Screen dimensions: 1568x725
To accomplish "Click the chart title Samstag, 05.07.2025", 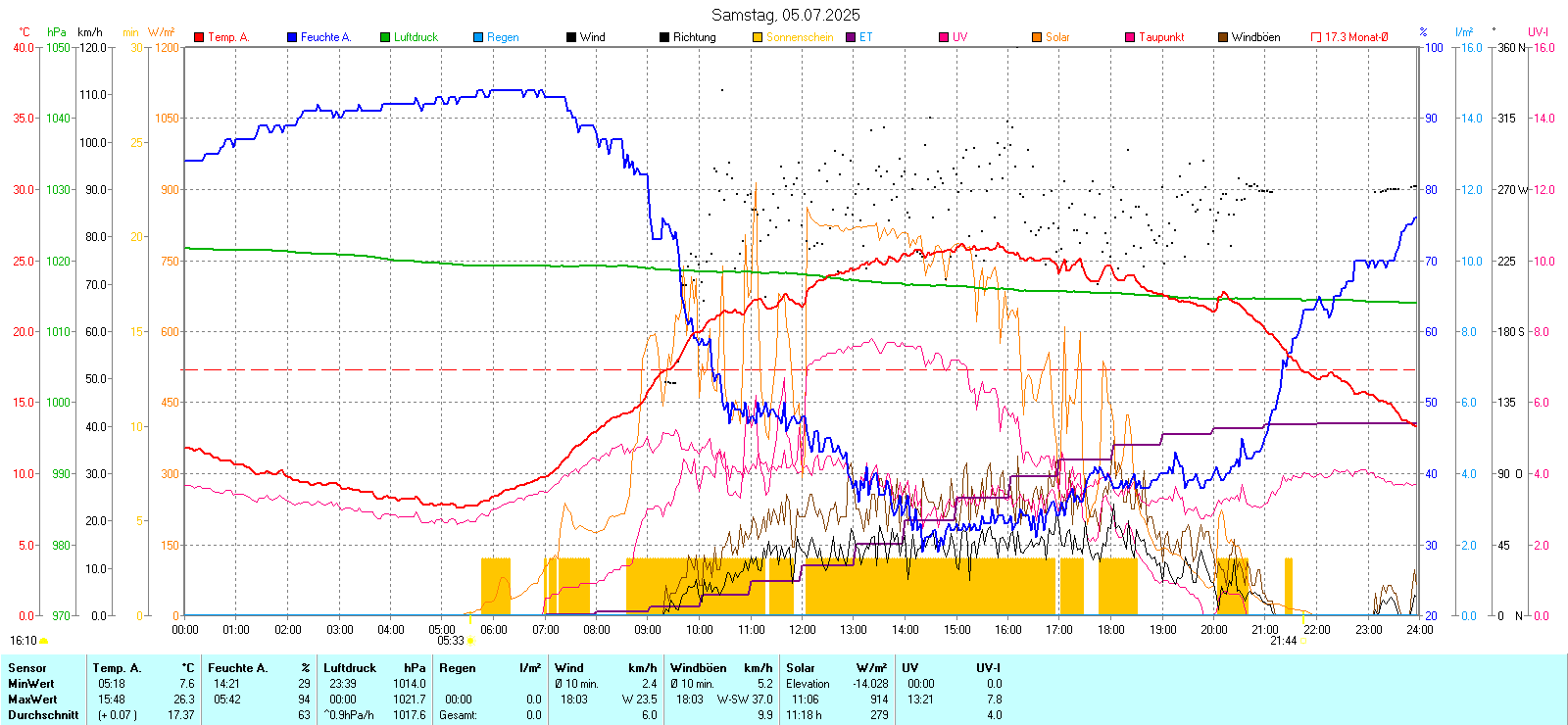I will (x=785, y=15).
